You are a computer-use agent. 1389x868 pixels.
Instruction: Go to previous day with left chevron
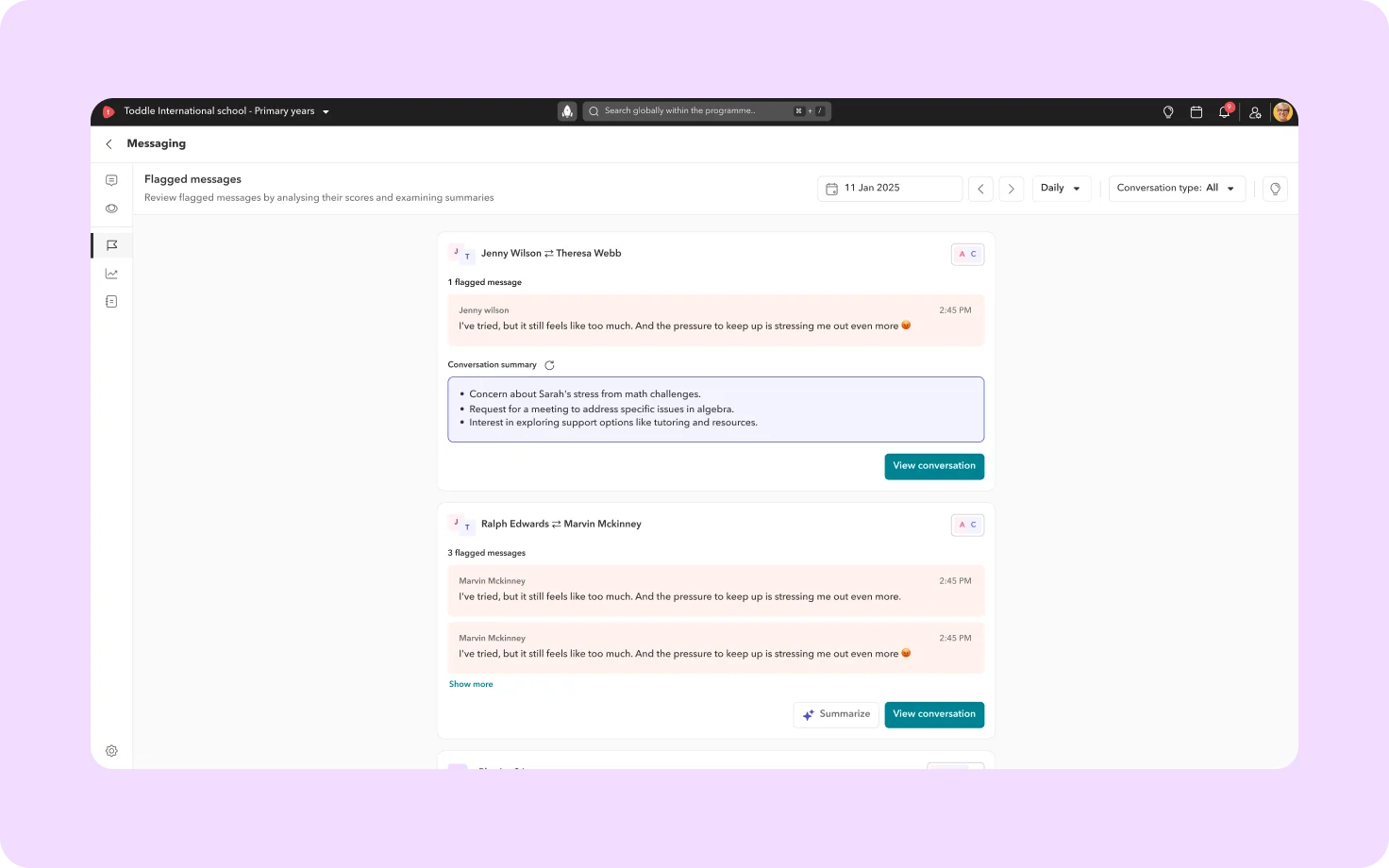(x=980, y=189)
